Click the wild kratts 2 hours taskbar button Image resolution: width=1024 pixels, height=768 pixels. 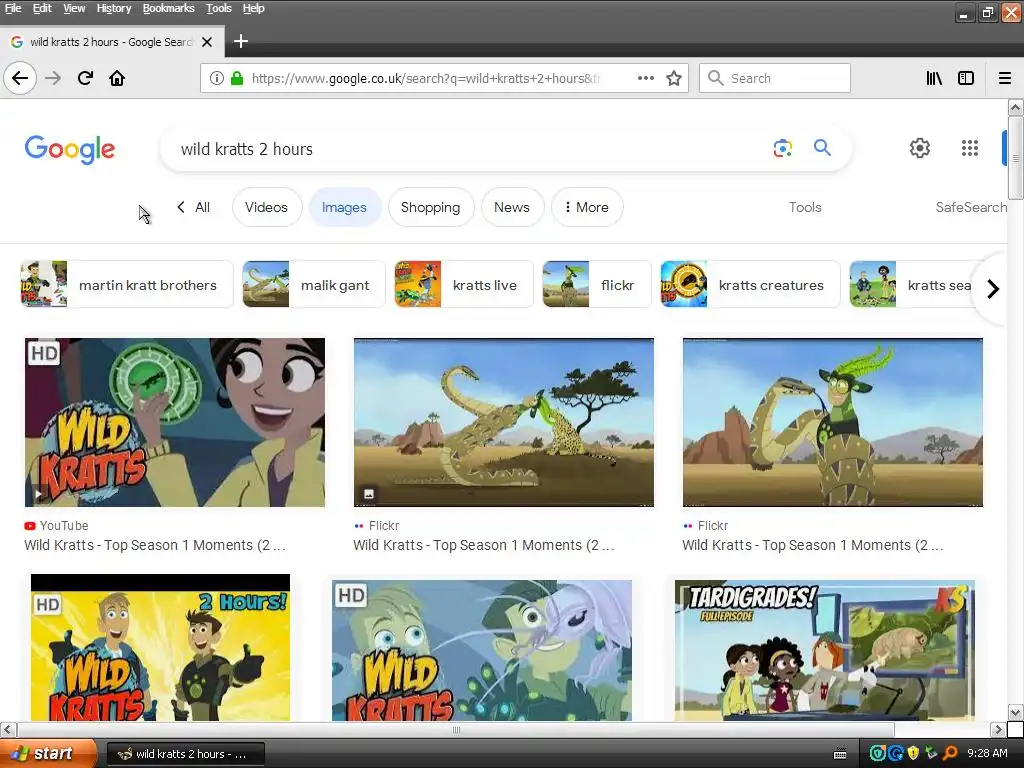tap(185, 754)
